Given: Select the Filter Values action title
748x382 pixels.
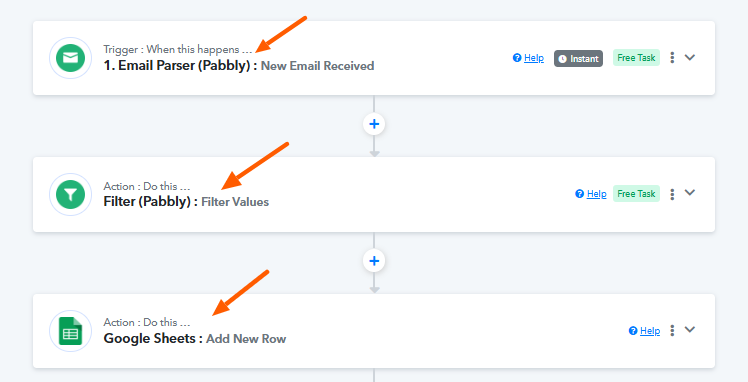Looking at the screenshot, I should pyautogui.click(x=235, y=202).
